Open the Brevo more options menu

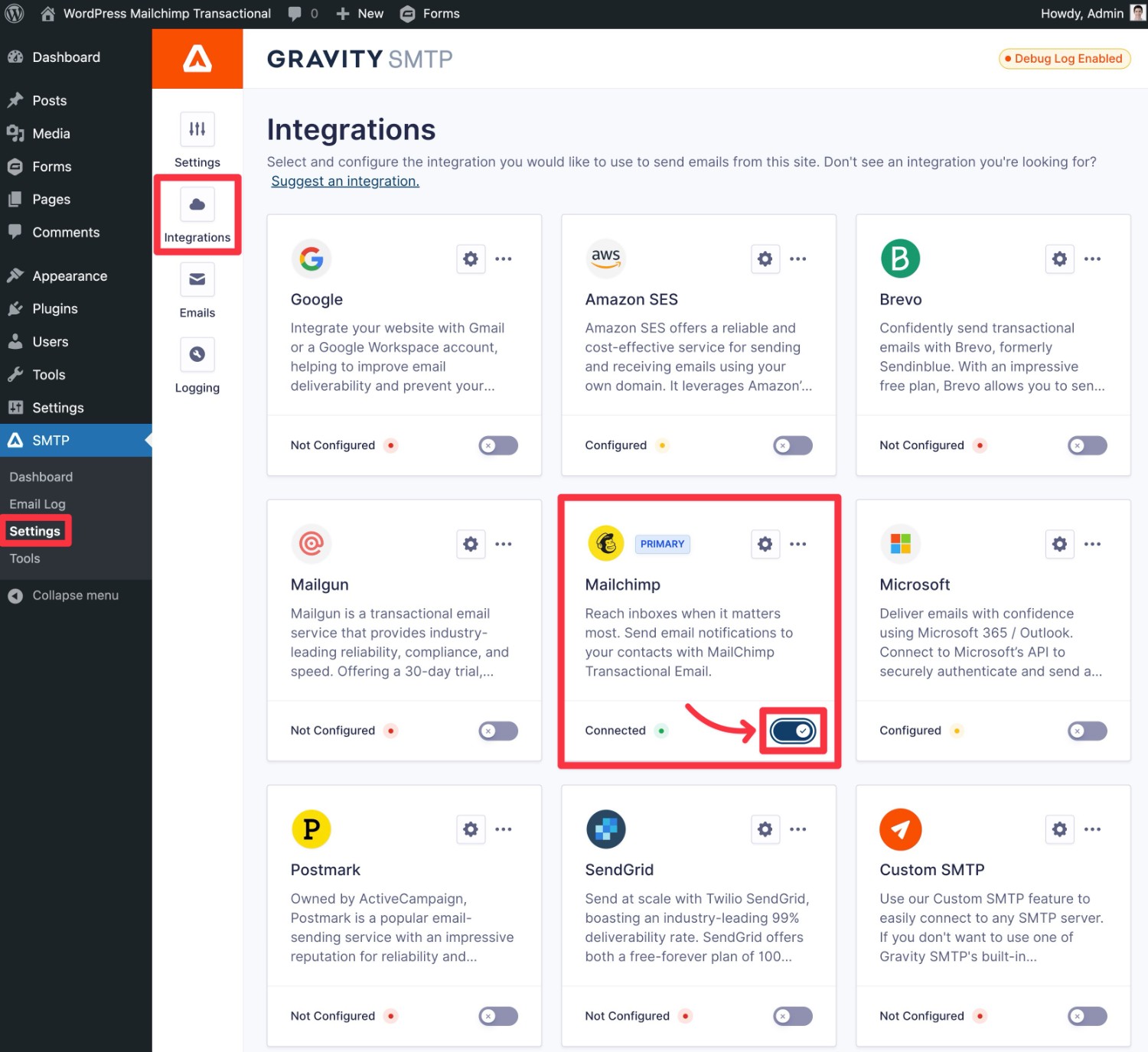pyautogui.click(x=1093, y=259)
